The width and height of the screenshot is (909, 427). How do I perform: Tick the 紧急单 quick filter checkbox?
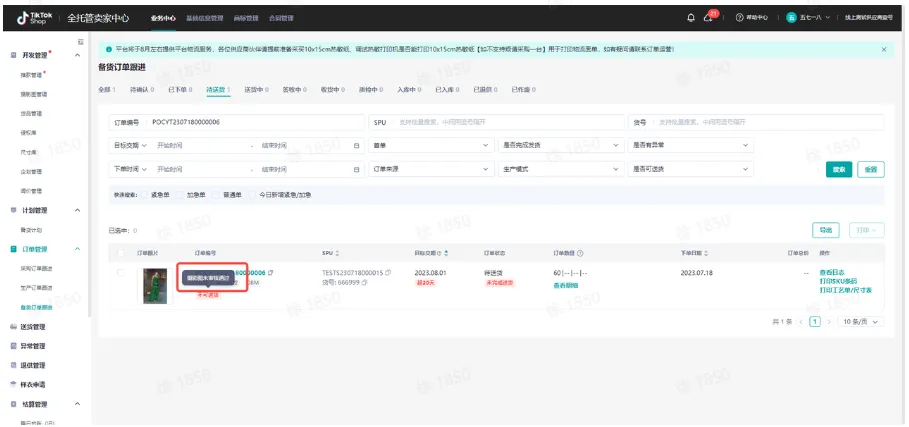coord(144,195)
